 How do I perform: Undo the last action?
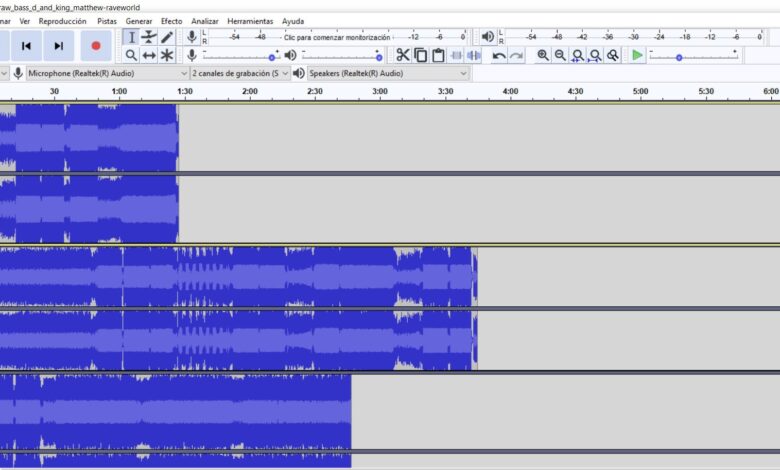(x=498, y=55)
